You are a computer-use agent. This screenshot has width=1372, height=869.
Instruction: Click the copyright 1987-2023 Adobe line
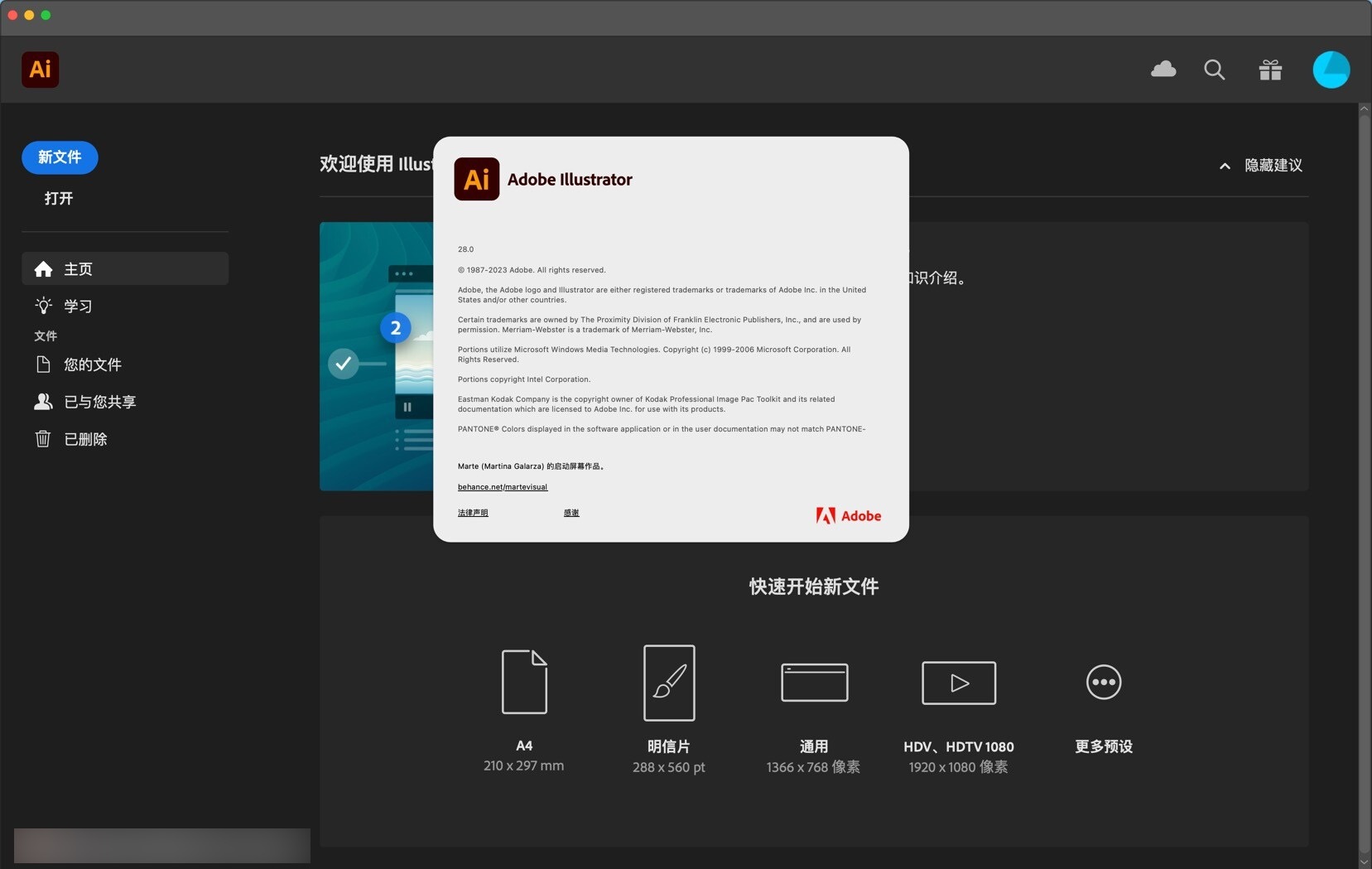click(532, 270)
